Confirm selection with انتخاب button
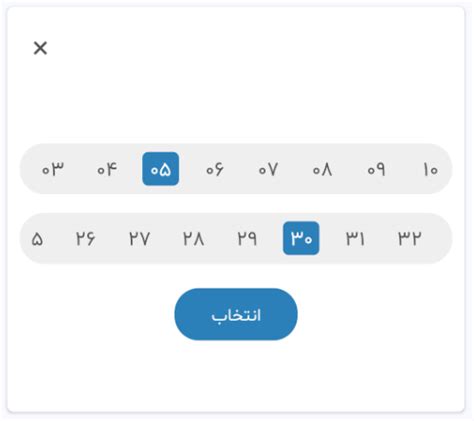474x421 pixels. click(236, 314)
